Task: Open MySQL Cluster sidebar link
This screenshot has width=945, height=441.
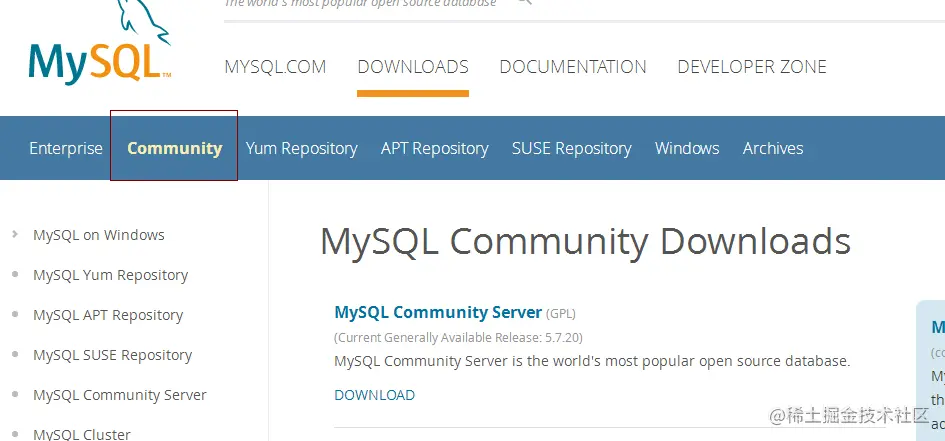Action: coord(81,434)
